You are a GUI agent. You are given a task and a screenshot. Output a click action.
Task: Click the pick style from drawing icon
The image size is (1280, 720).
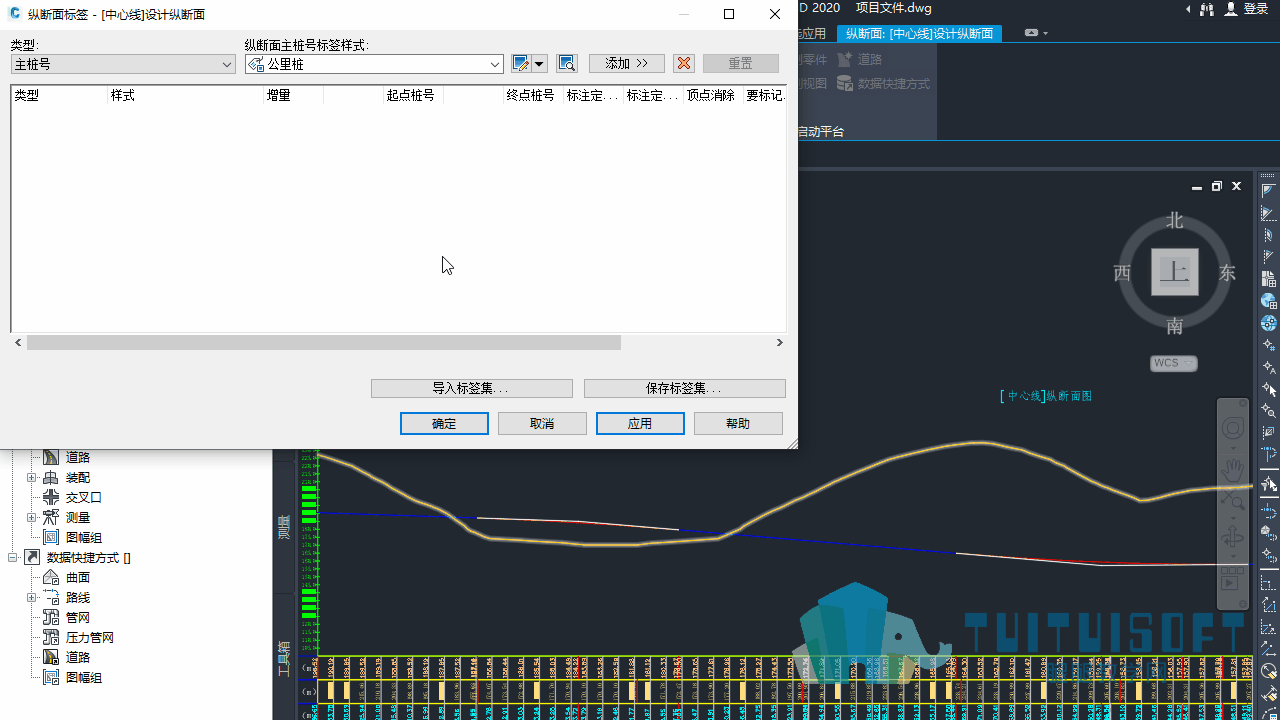coord(567,64)
